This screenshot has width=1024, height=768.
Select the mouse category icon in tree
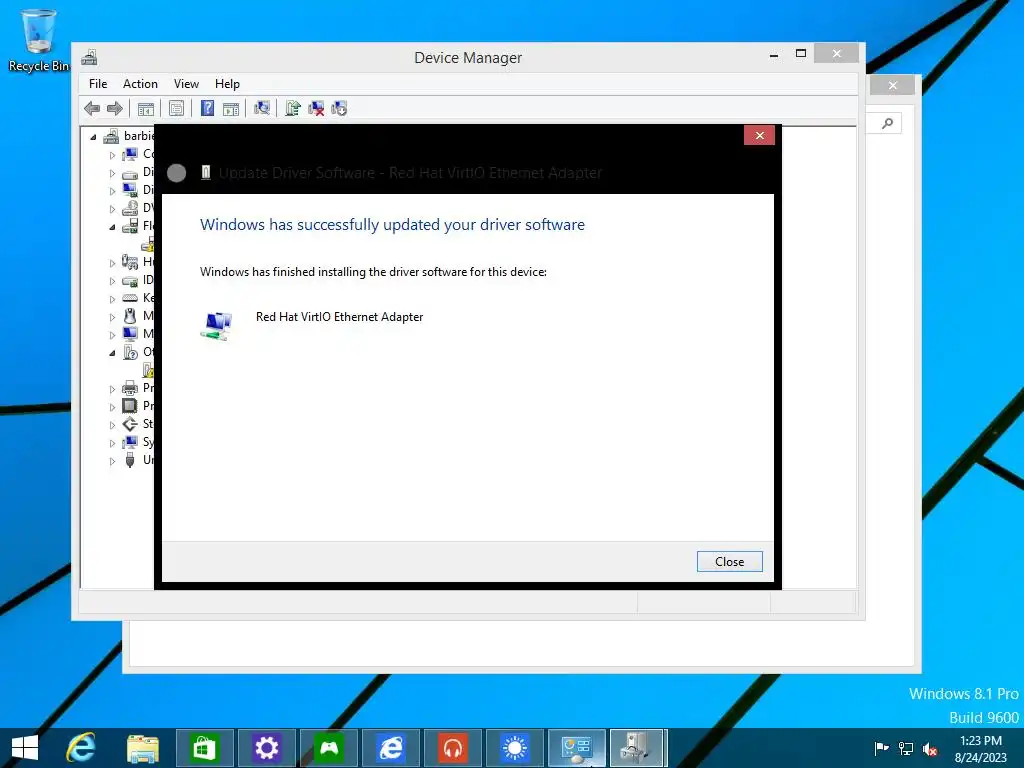(x=130, y=316)
